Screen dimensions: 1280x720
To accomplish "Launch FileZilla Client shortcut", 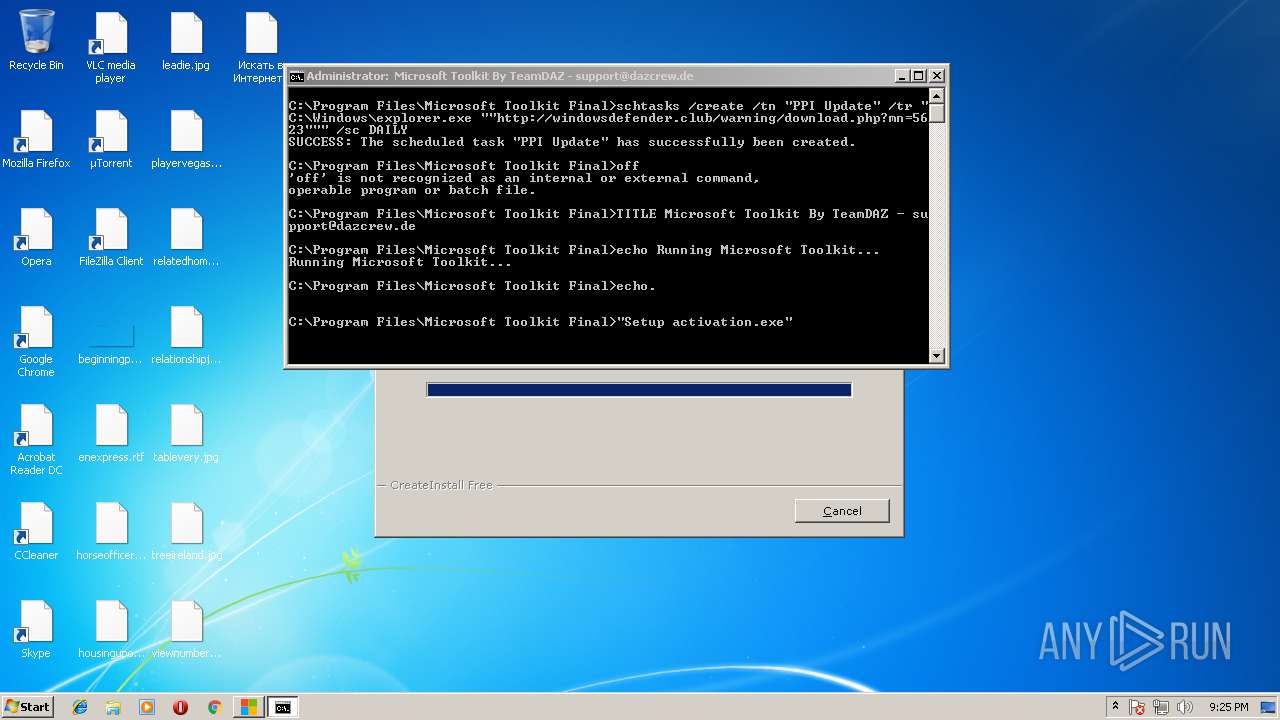I will pyautogui.click(x=111, y=237).
